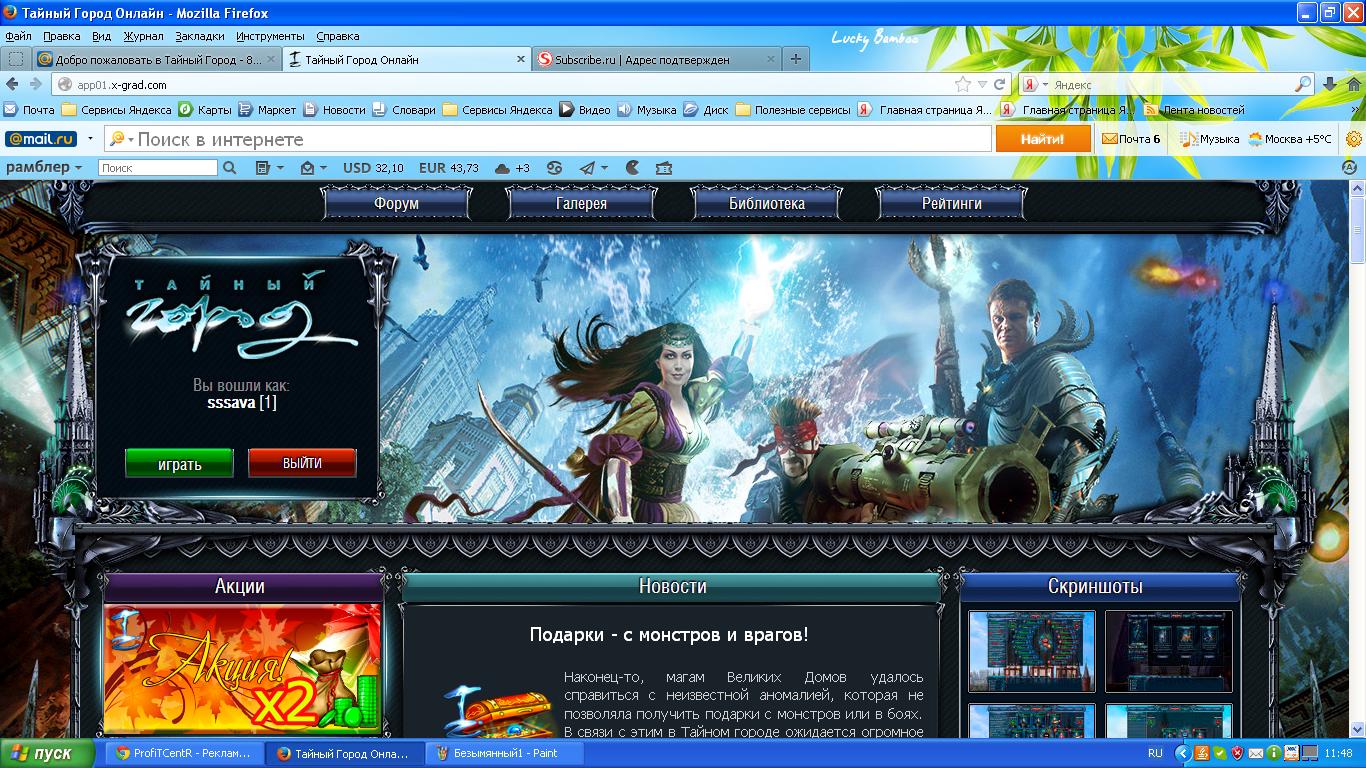Switch to Добро пожаловать в Тайный Город tab
This screenshot has width=1366, height=768.
click(x=157, y=59)
